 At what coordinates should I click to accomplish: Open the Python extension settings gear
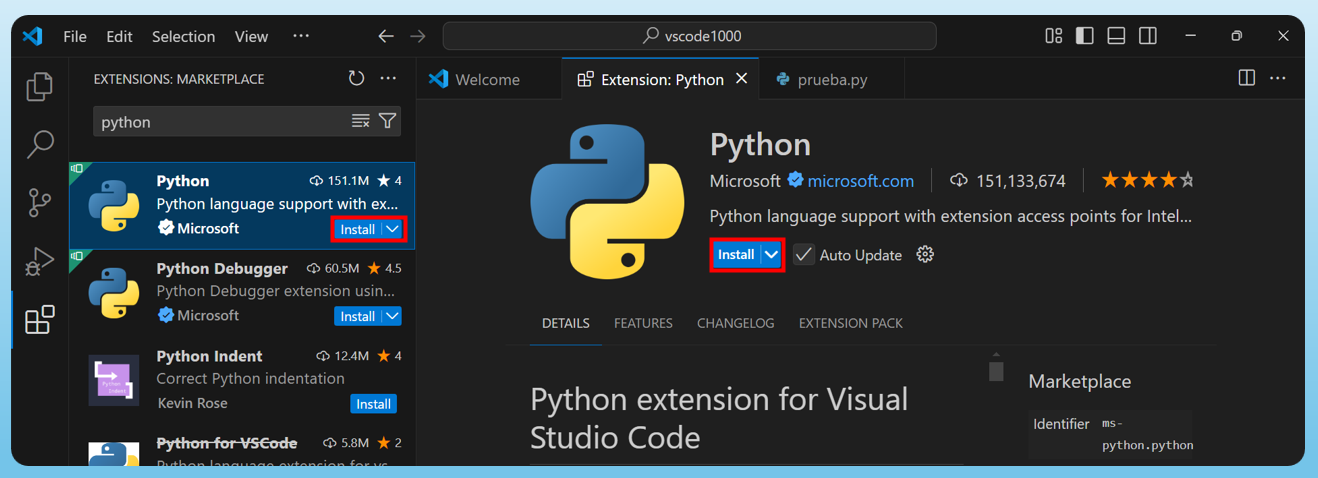pyautogui.click(x=925, y=255)
